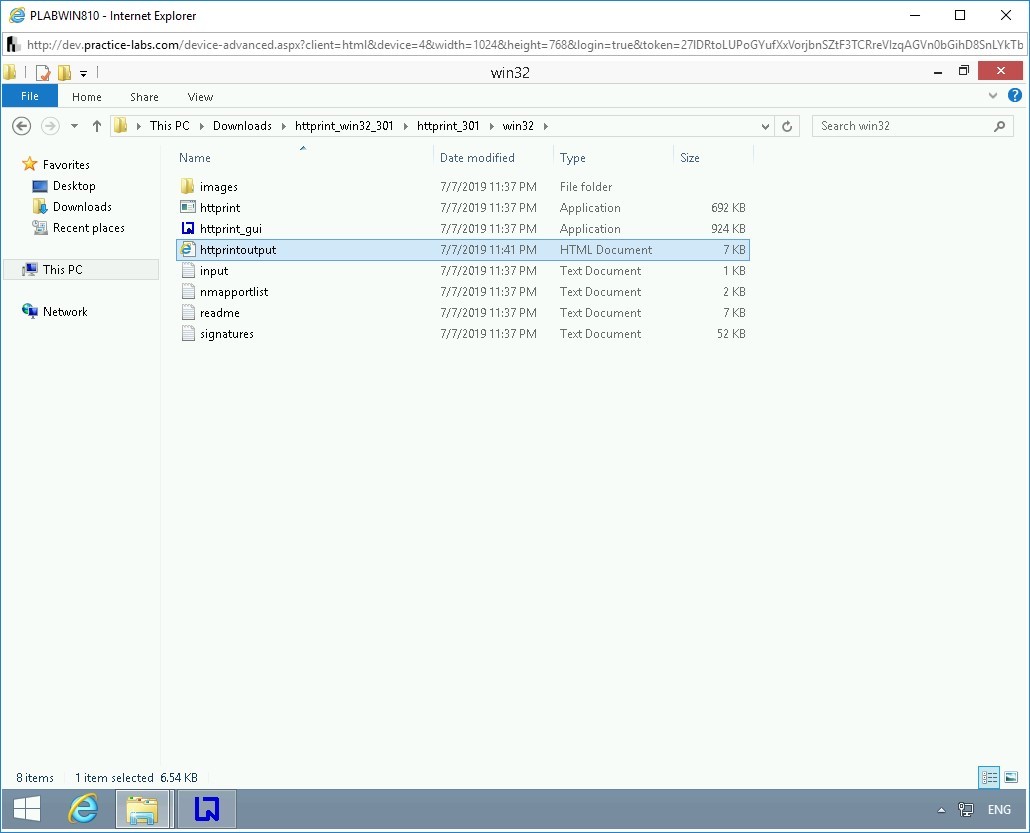The image size is (1030, 833).
Task: Go up one folder level
Action: coord(97,126)
